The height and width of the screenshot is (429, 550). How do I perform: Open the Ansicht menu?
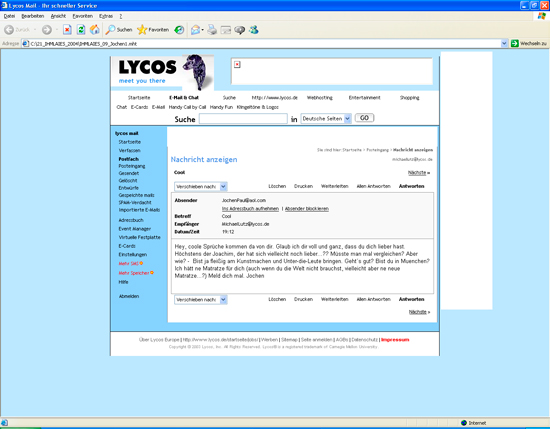pos(58,16)
